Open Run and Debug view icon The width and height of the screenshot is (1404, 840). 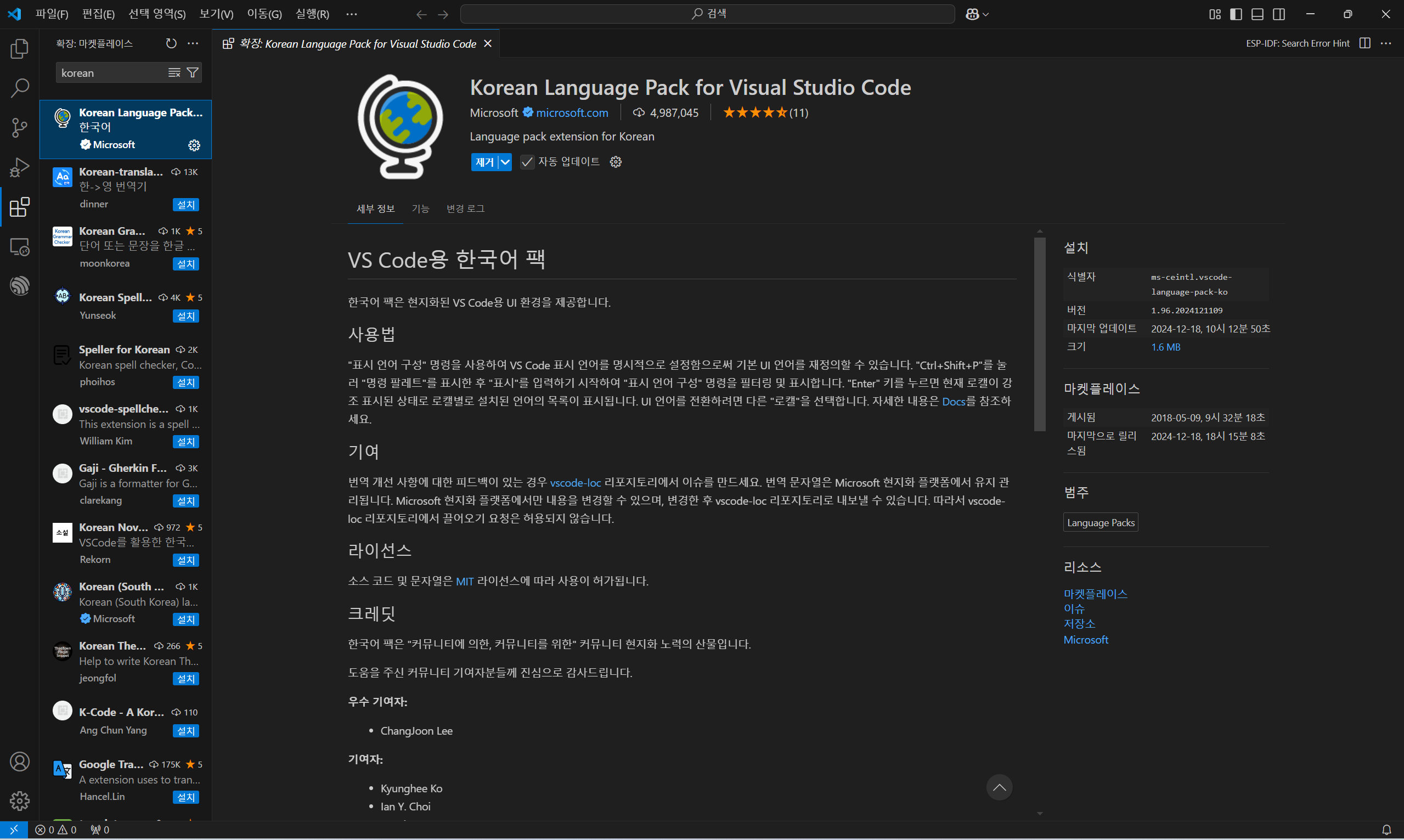(19, 167)
